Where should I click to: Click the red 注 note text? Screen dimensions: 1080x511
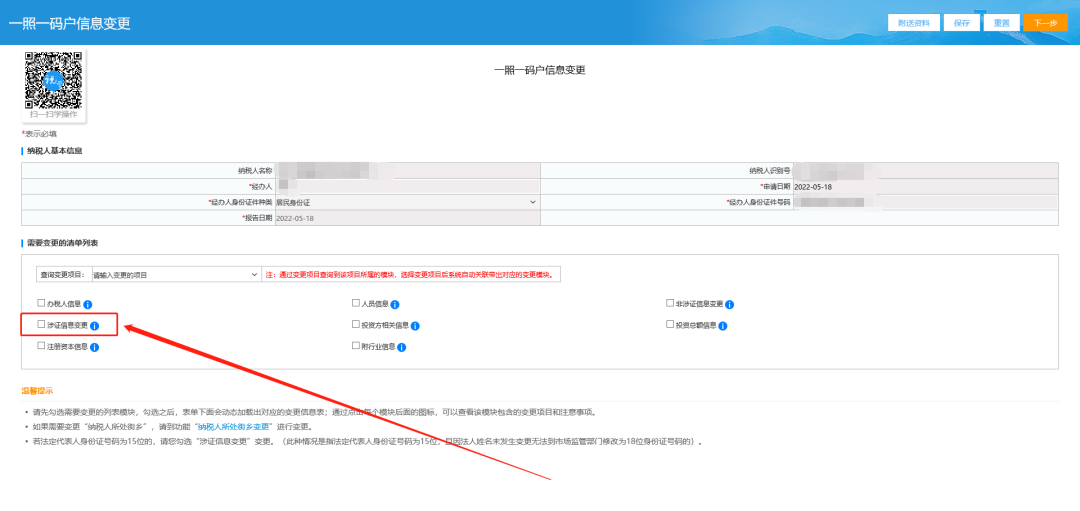tap(411, 275)
